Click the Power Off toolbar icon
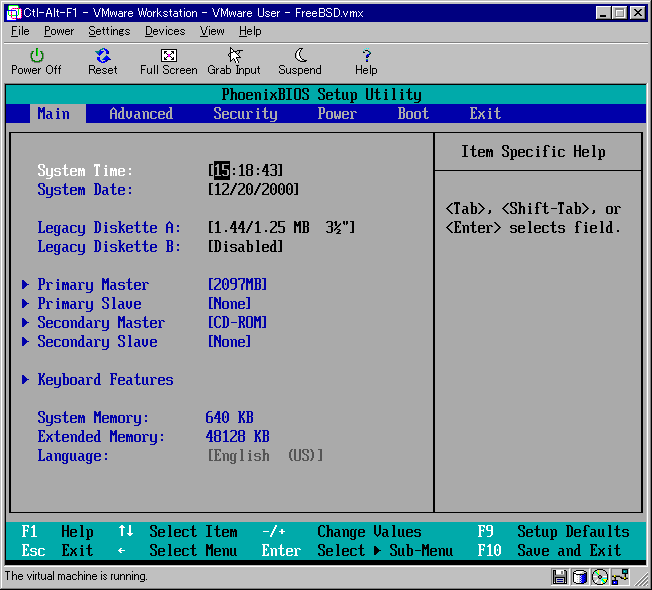Image resolution: width=652 pixels, height=590 pixels. (37, 55)
